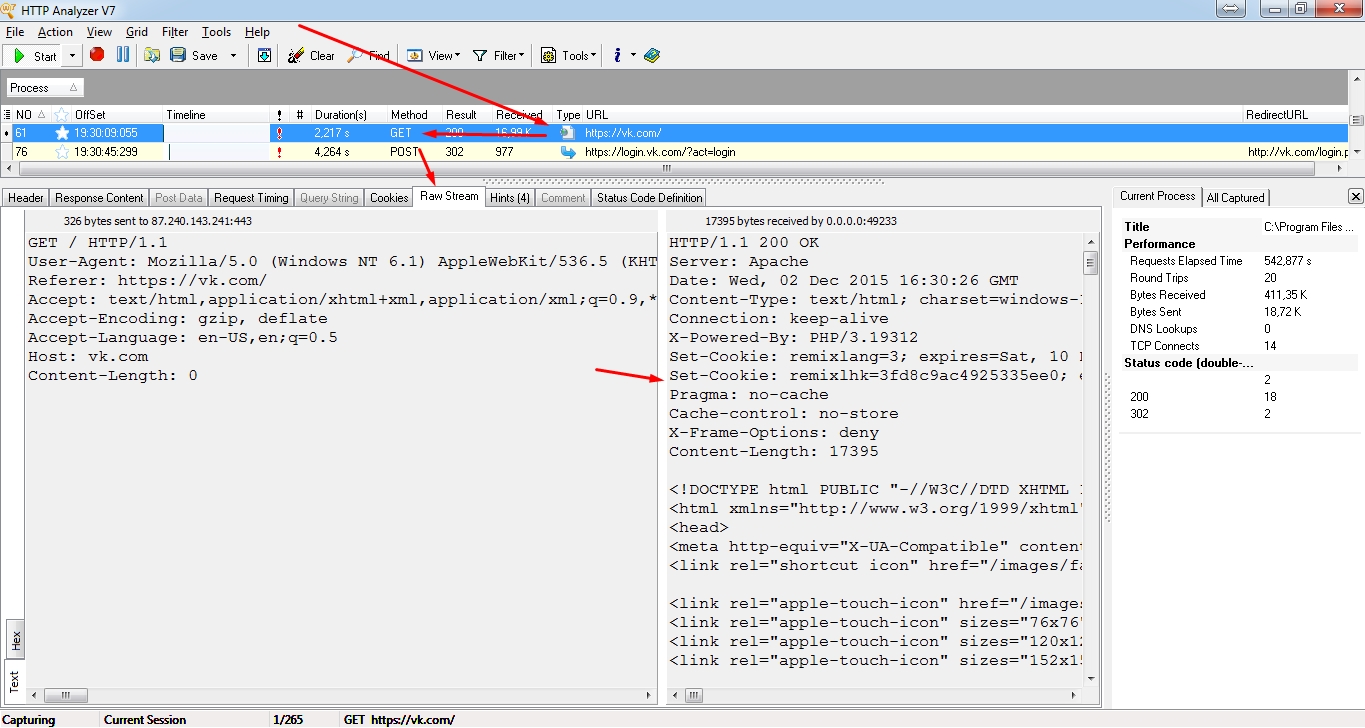Open the Status Code Definition tab
This screenshot has width=1365, height=728.
pos(650,198)
